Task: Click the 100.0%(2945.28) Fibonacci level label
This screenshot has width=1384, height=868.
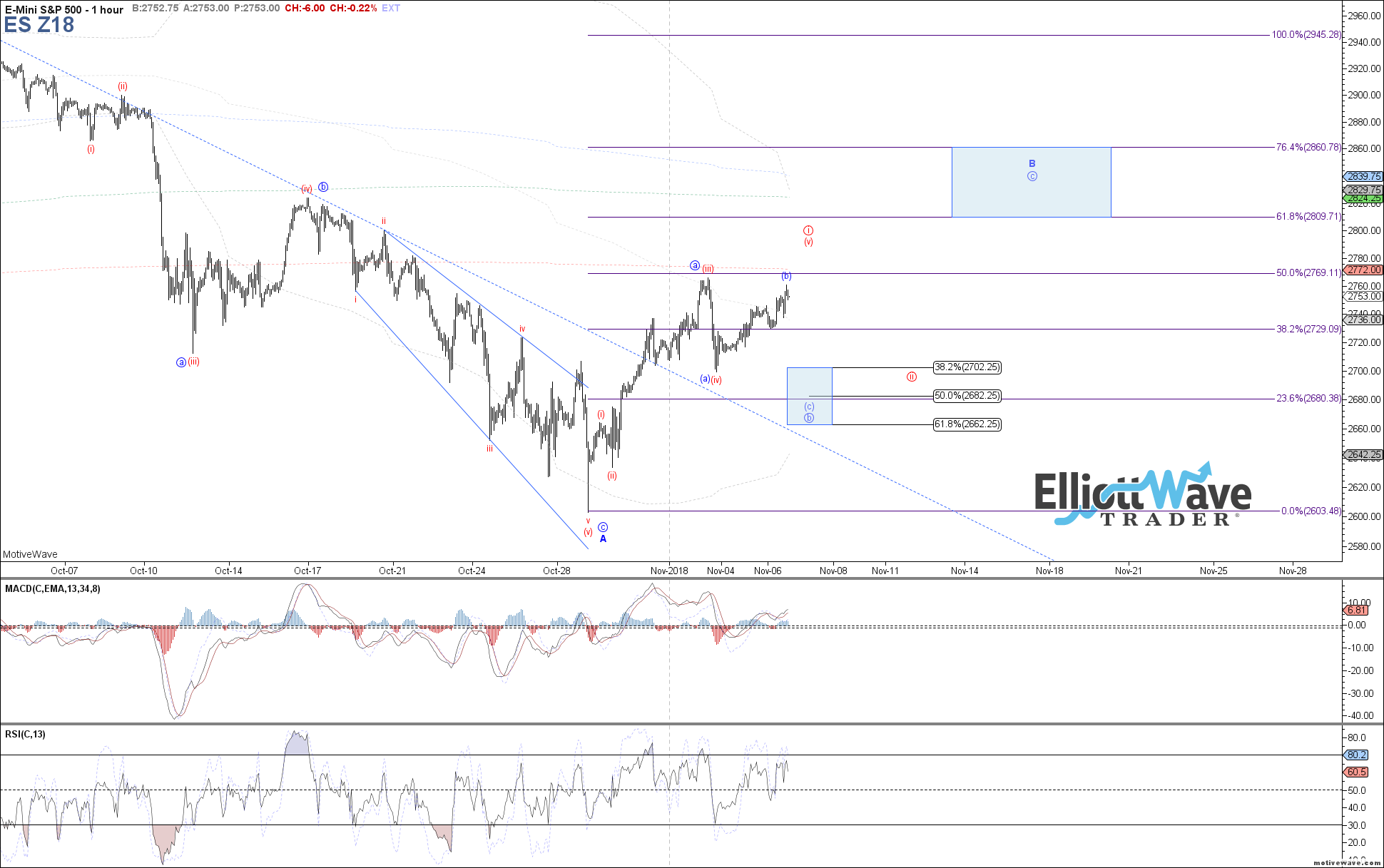Action: click(1306, 35)
